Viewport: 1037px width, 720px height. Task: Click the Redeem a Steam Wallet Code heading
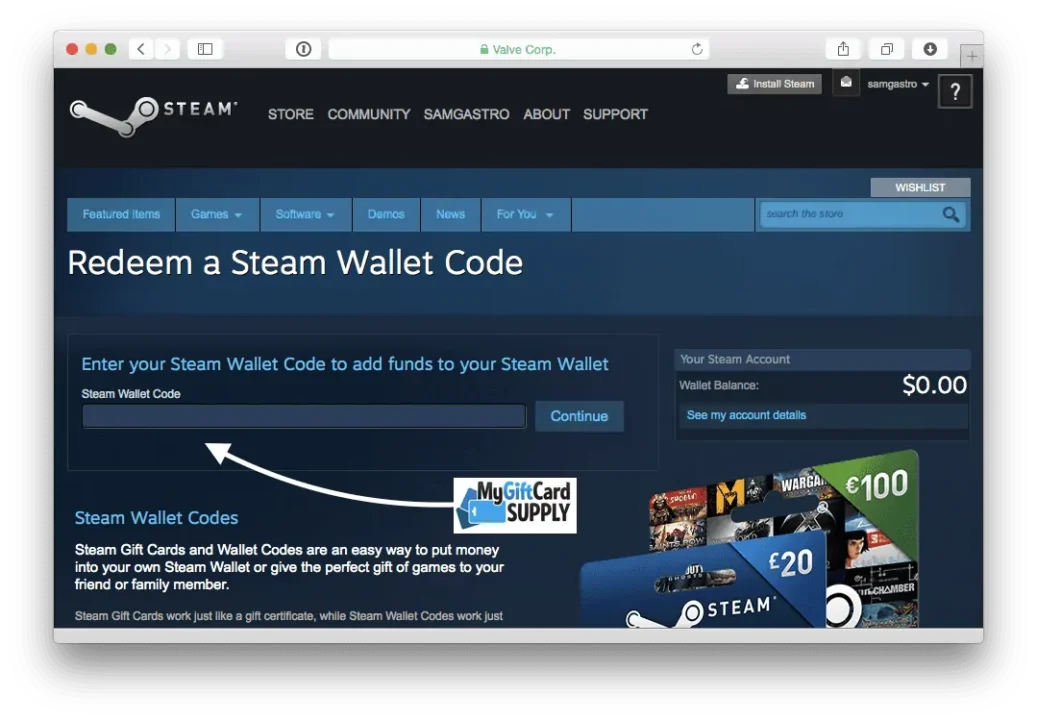(x=295, y=262)
